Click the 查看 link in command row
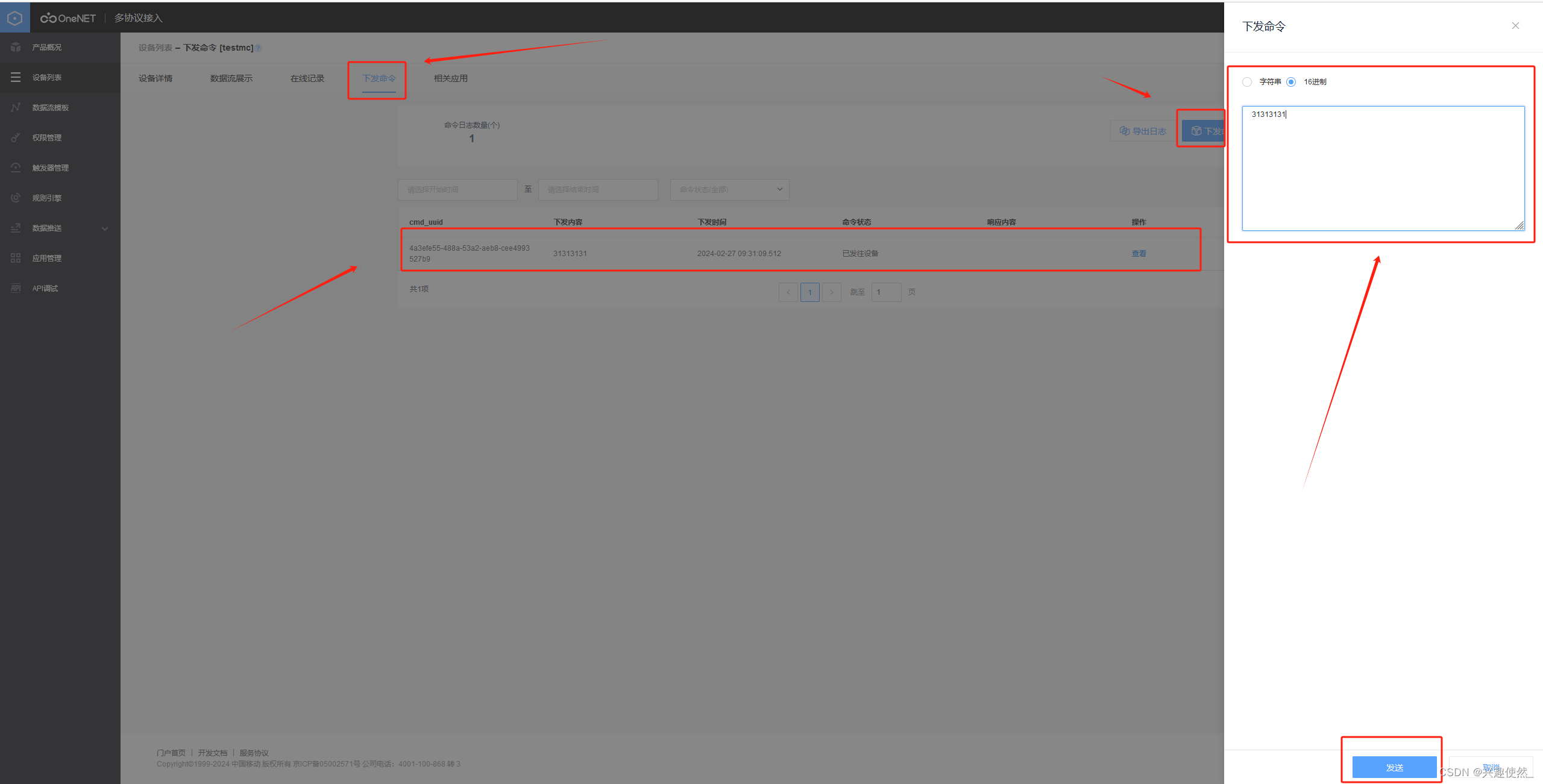This screenshot has width=1543, height=784. 1139,254
